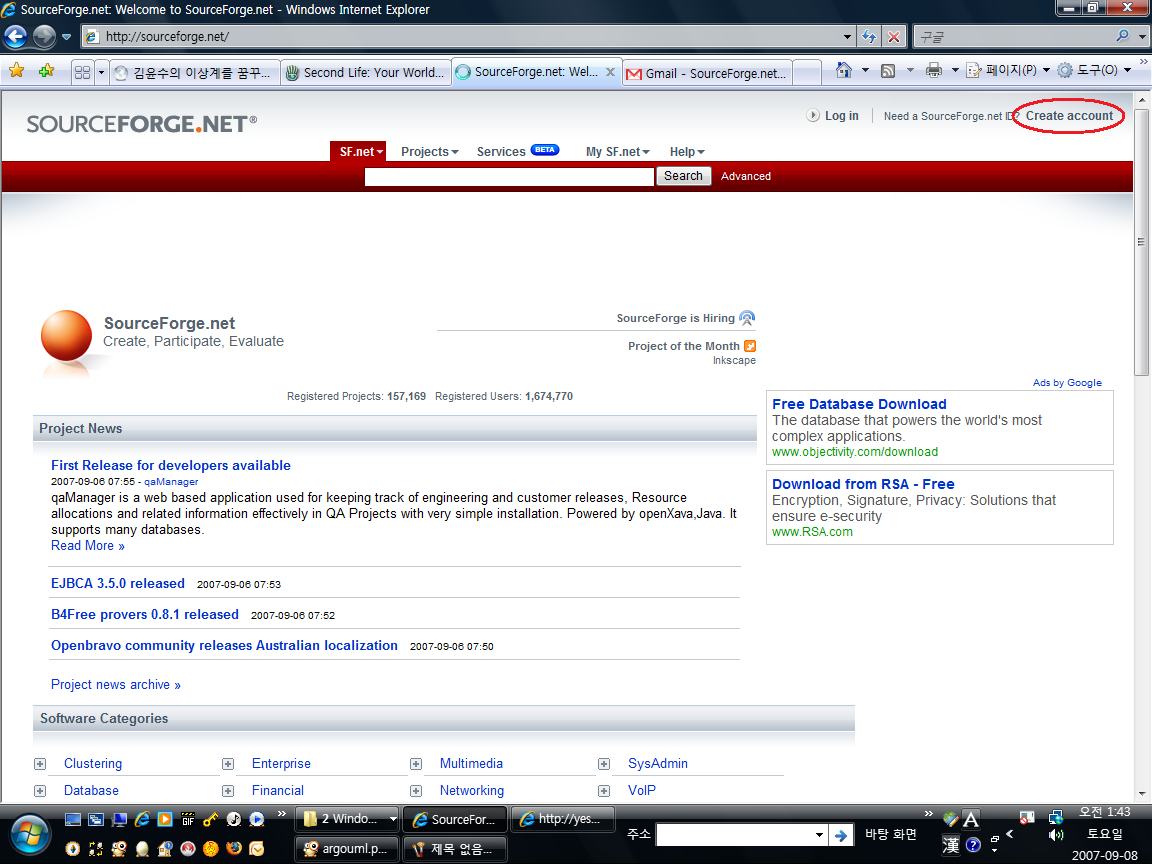Click the volume speaker tray icon
Viewport: 1152px width, 864px height.
point(1056,835)
